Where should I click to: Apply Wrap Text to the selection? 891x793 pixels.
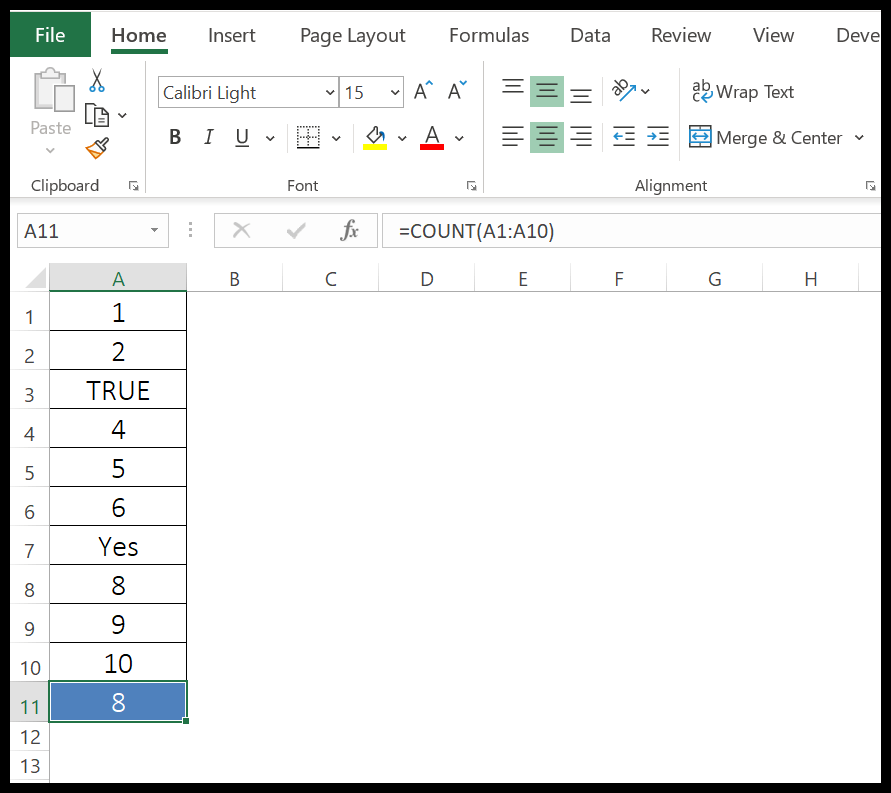[743, 92]
